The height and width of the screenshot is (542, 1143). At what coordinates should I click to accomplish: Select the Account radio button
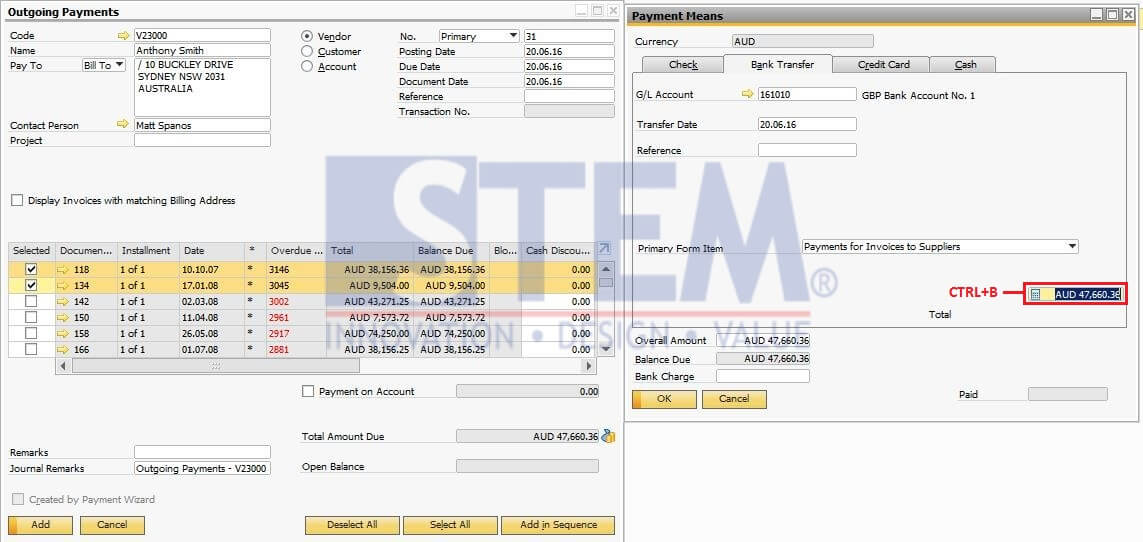[x=307, y=66]
